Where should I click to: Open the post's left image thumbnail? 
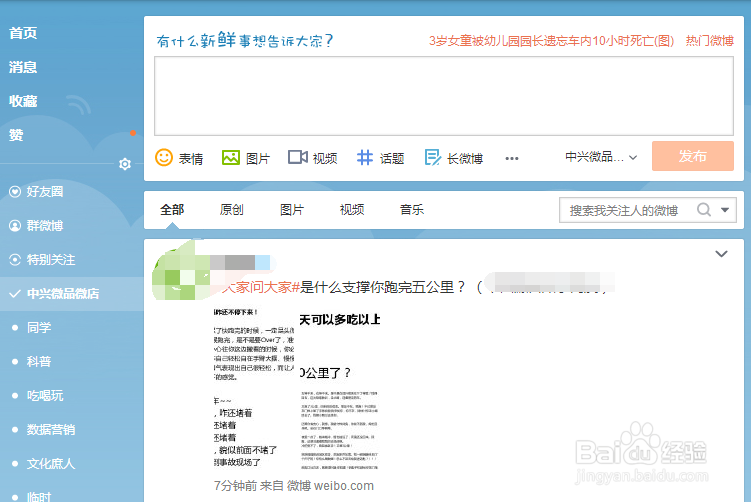(x=254, y=388)
